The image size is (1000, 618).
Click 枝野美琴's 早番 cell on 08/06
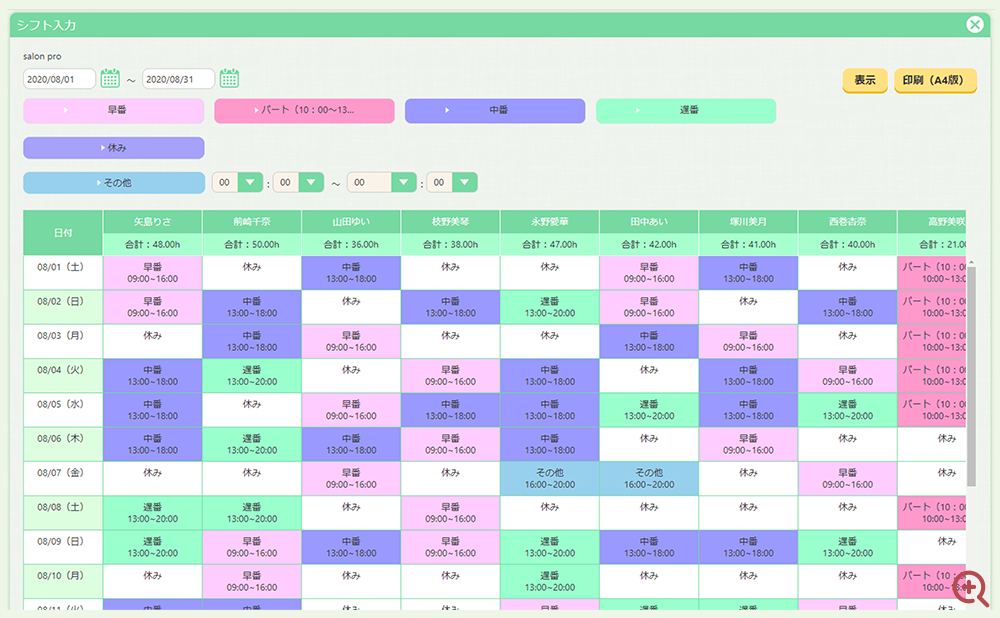tap(450, 445)
